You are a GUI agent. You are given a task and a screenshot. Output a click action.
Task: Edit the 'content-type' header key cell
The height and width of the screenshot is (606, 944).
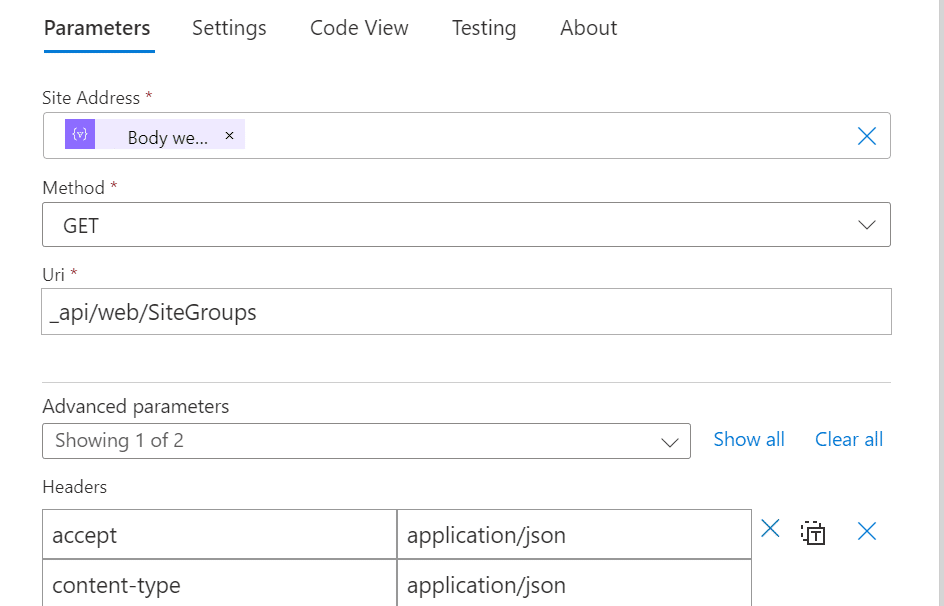[x=220, y=583]
